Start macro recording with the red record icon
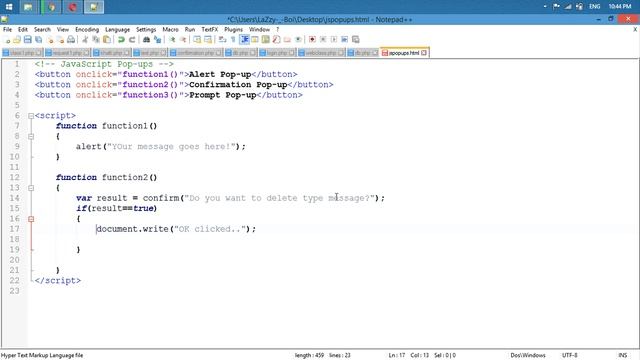 312,40
